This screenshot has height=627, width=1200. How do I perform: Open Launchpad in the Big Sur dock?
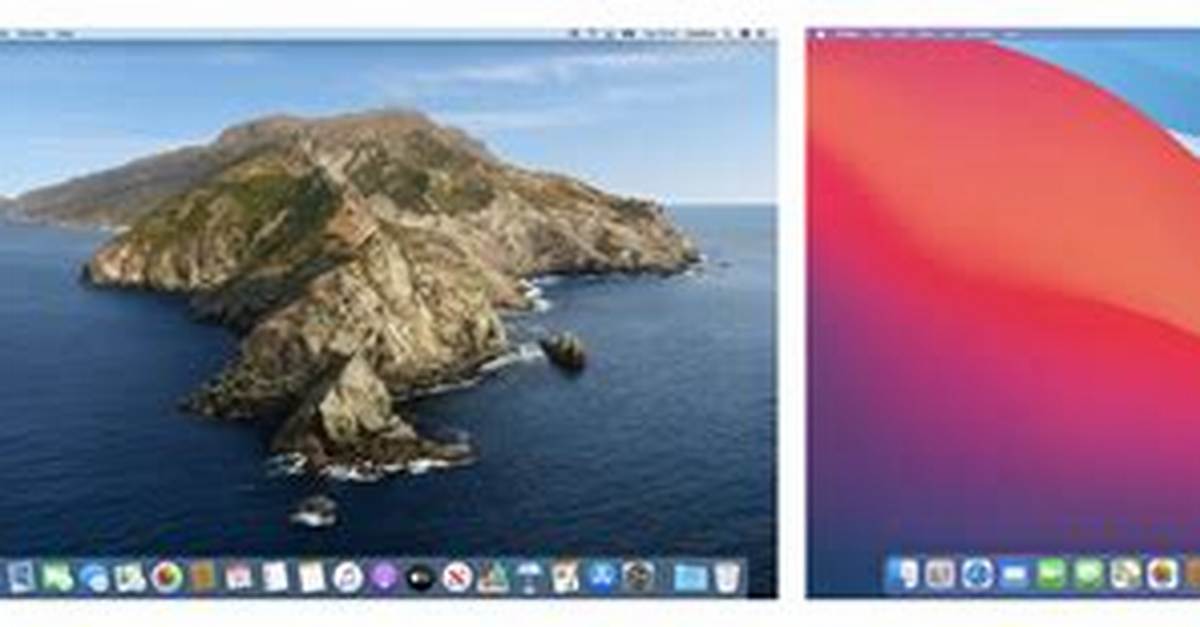939,573
